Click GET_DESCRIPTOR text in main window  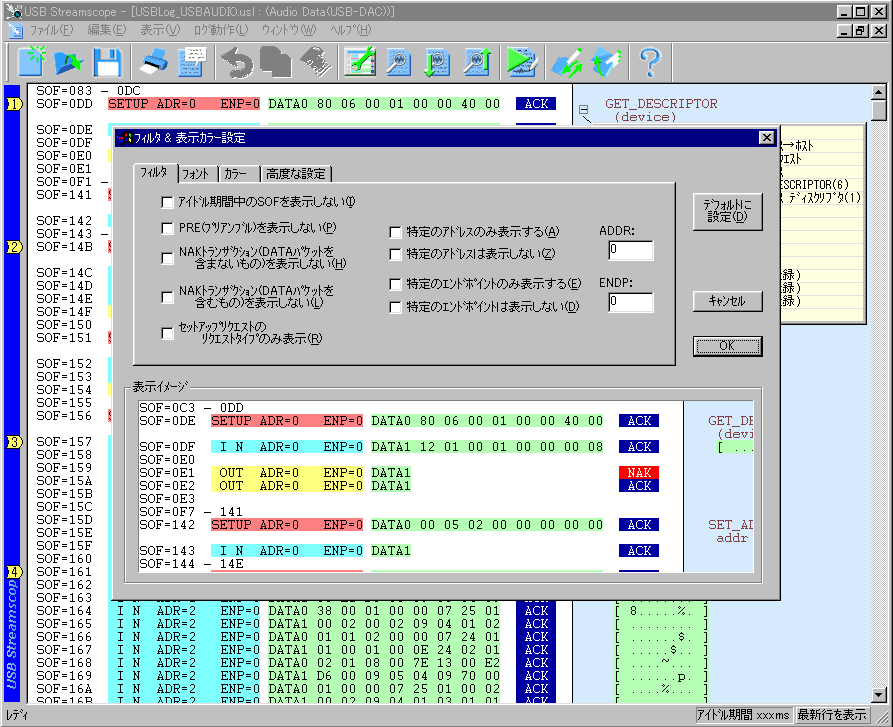(x=661, y=104)
